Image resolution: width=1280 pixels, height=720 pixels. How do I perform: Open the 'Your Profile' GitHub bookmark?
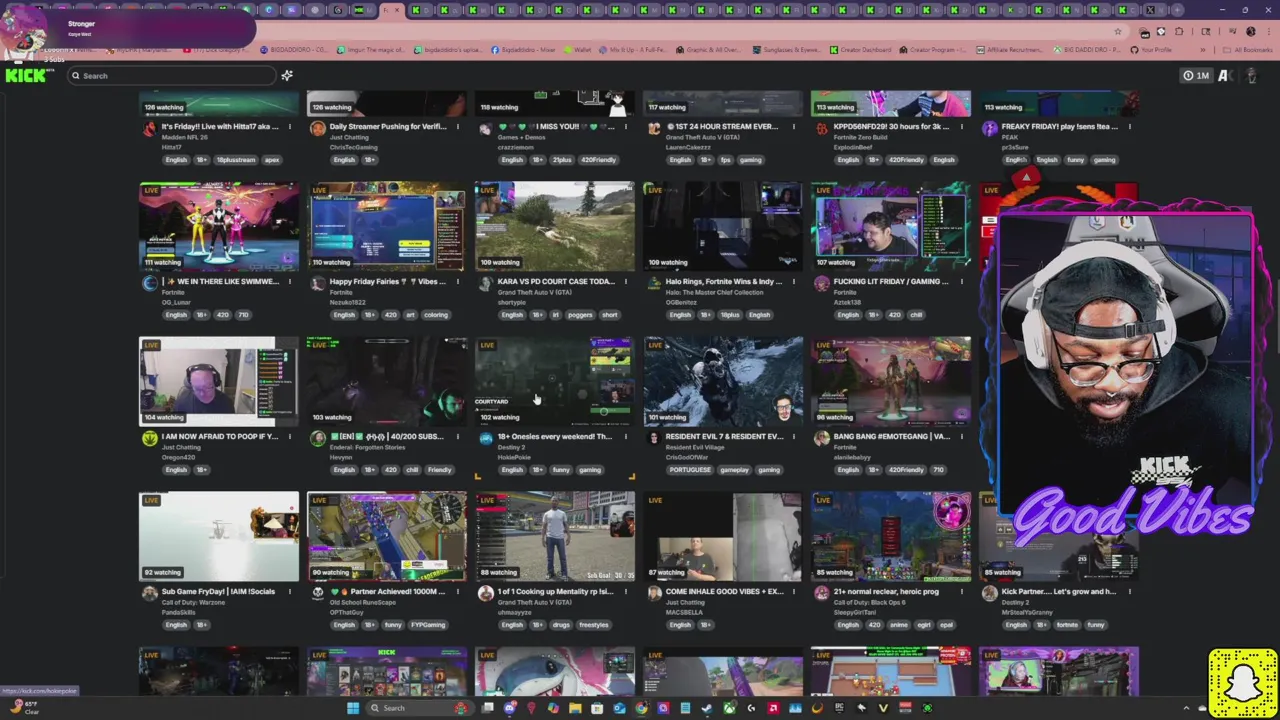tap(1152, 50)
